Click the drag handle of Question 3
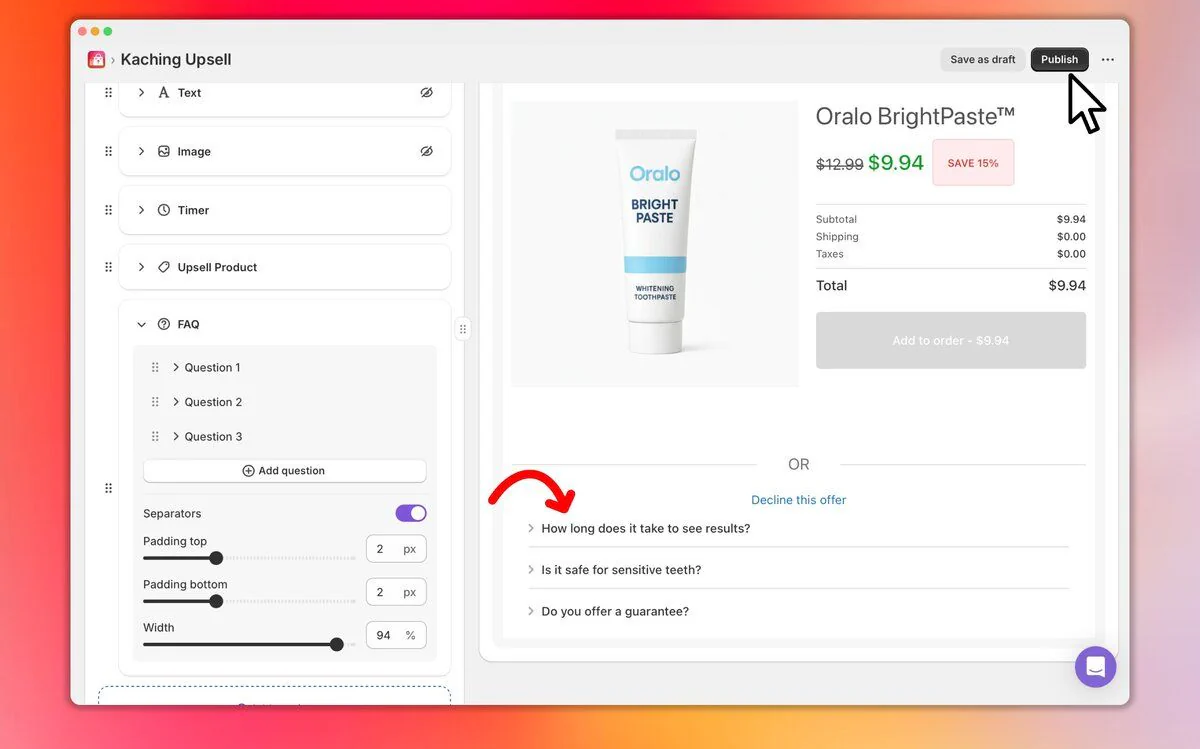 (x=155, y=436)
